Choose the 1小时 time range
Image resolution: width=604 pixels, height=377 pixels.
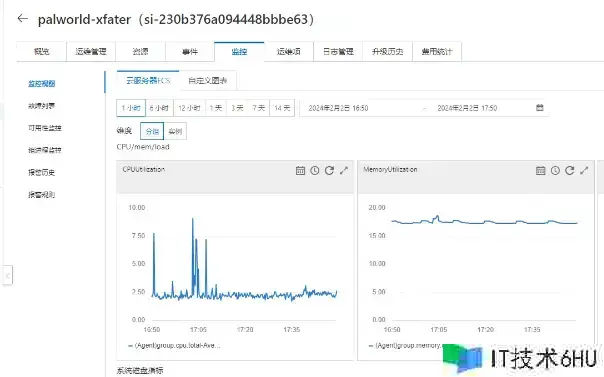pos(131,108)
